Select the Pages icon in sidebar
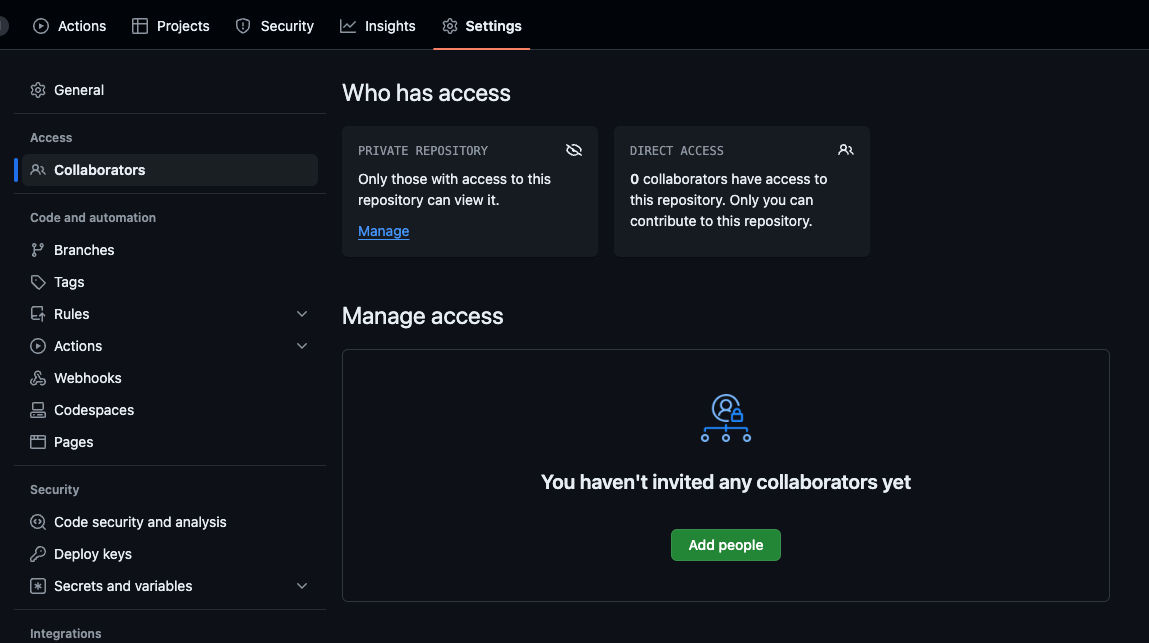Screen dimensions: 1149x643 37,441
